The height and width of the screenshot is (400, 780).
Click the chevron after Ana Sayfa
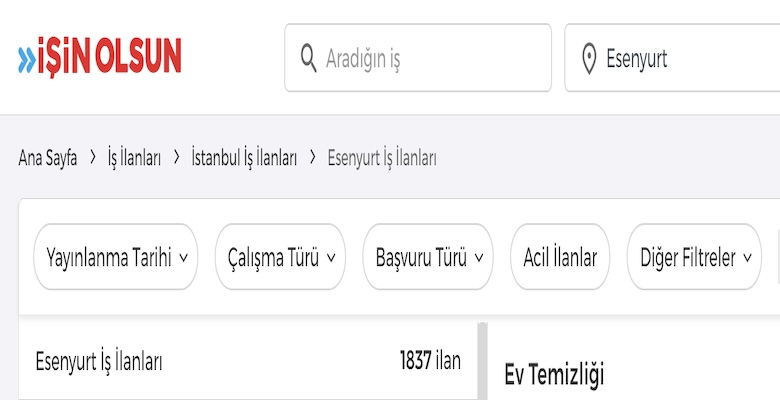92,158
